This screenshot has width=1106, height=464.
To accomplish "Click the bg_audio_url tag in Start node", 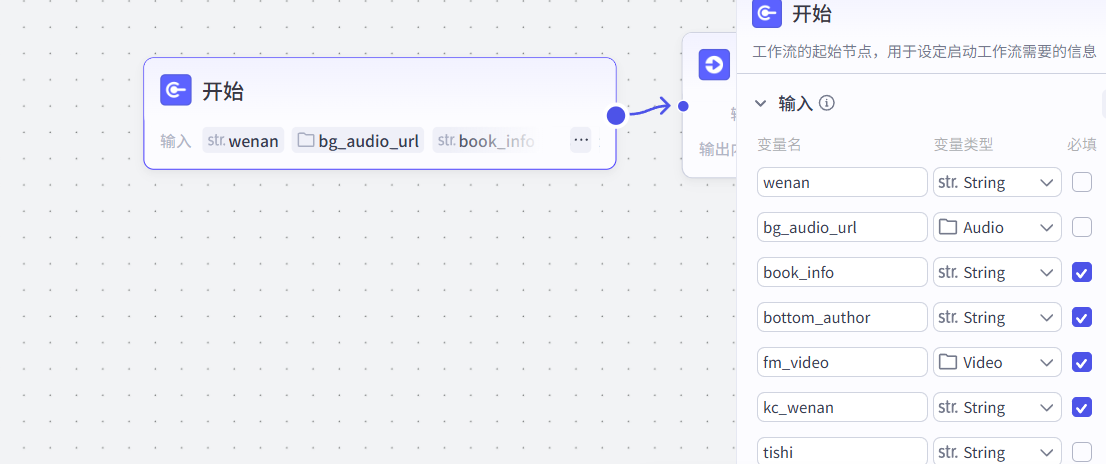I will [358, 141].
